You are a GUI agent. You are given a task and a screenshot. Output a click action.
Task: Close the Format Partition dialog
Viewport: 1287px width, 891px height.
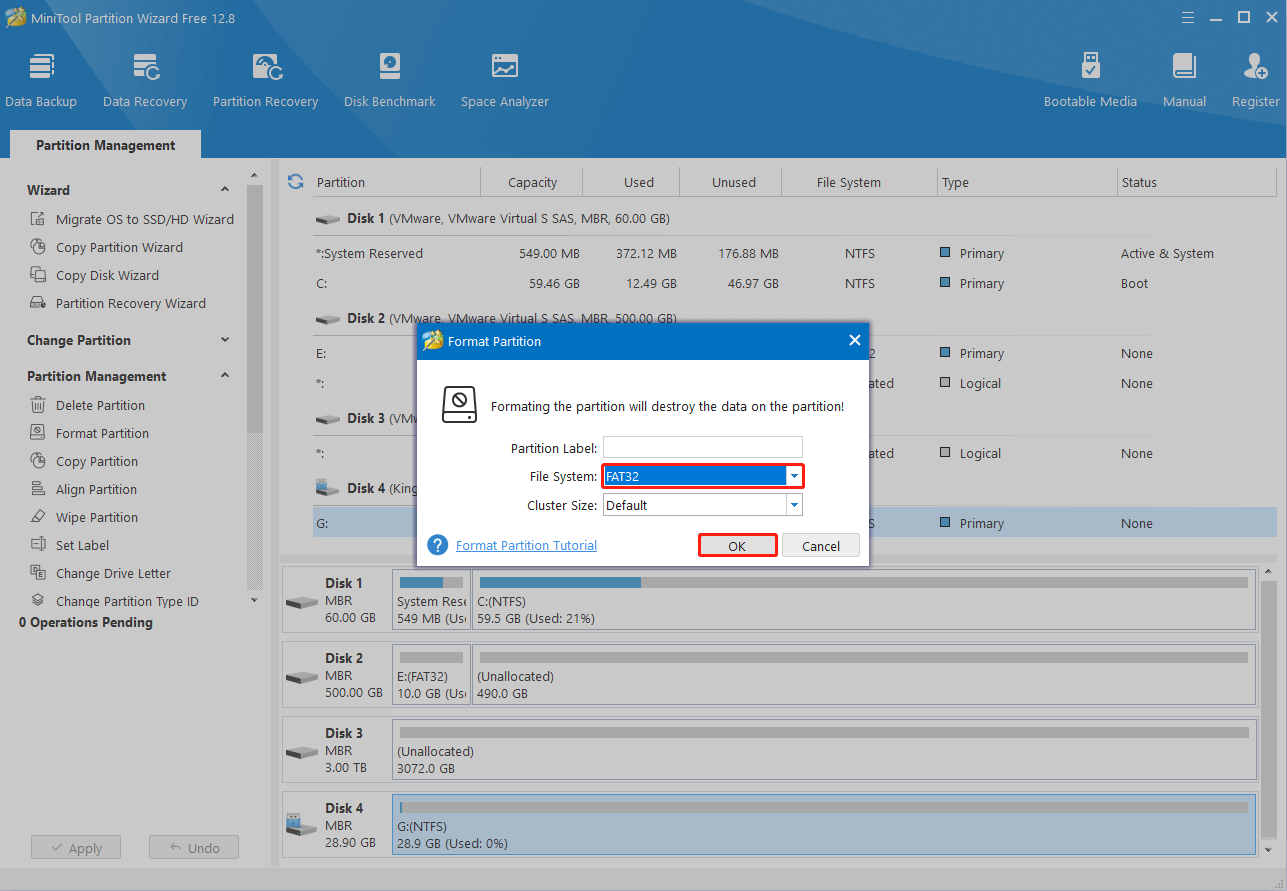point(855,340)
